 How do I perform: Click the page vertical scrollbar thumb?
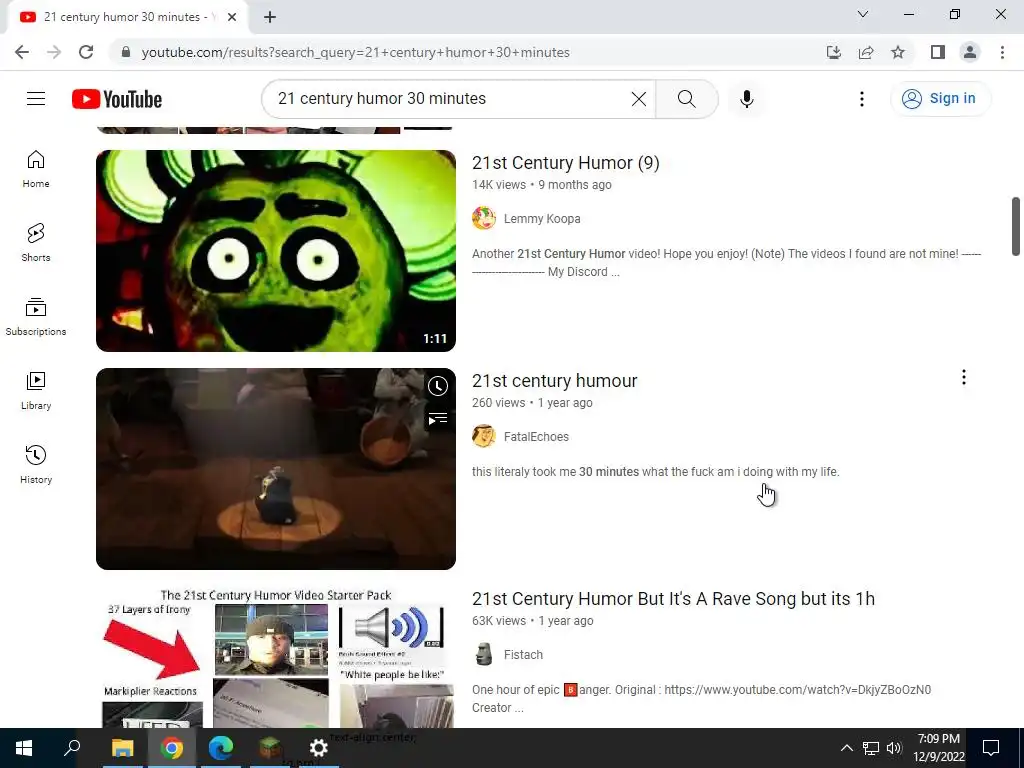(1016, 226)
